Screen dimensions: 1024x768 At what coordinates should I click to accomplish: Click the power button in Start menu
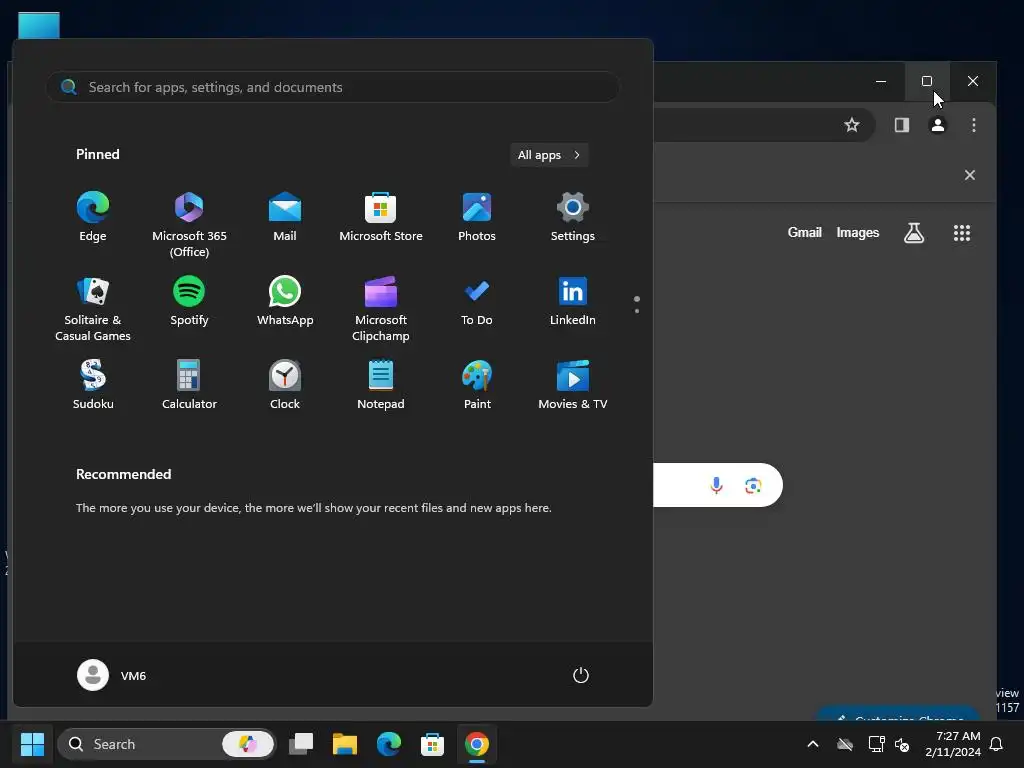pos(581,675)
